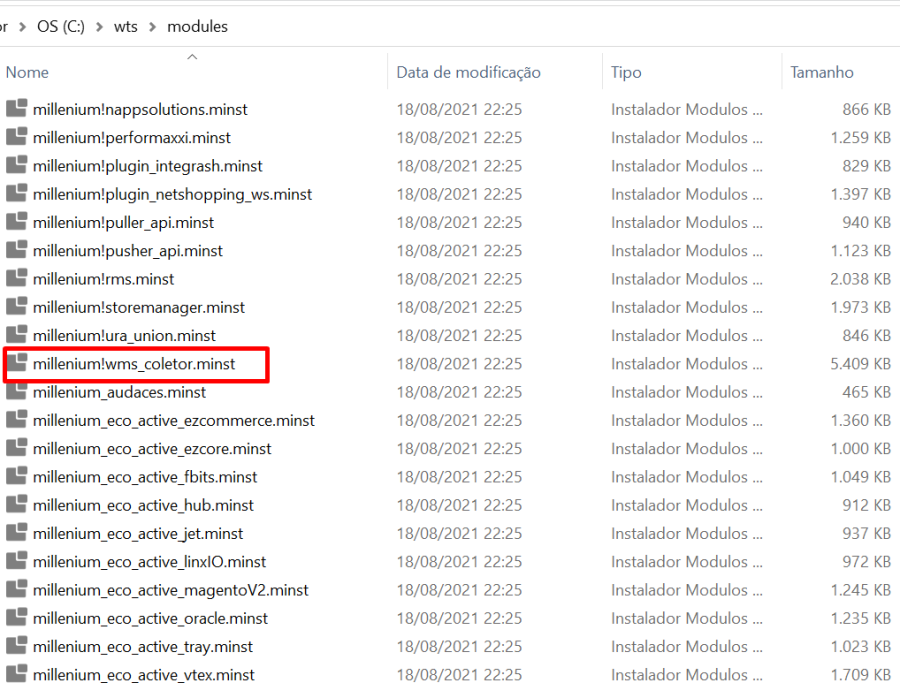The height and width of the screenshot is (698, 900).
Task: Select file millenium!ura_union.minst
Action: 124,336
